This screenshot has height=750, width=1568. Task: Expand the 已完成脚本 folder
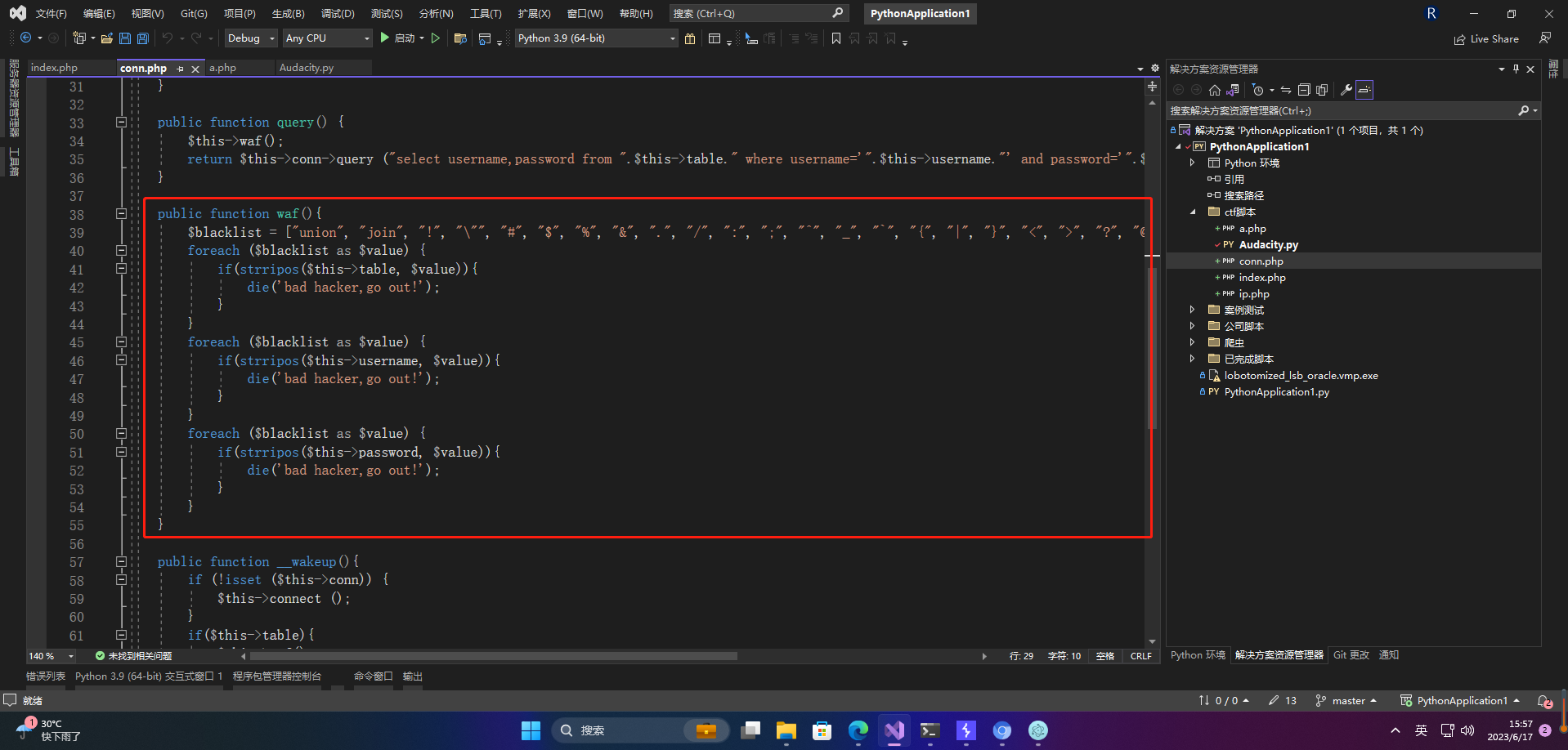coord(1192,359)
